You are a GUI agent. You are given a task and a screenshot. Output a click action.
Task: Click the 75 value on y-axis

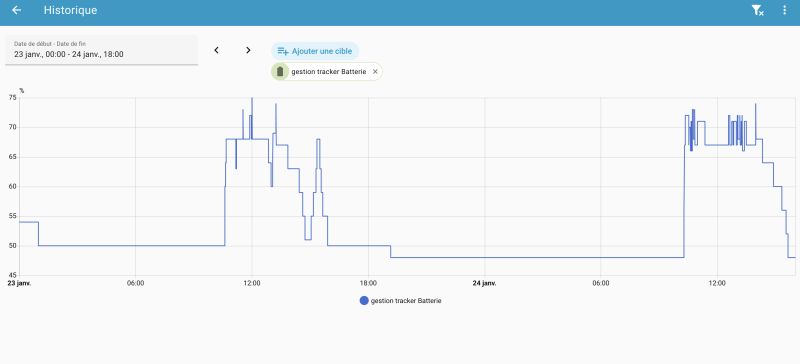point(13,98)
